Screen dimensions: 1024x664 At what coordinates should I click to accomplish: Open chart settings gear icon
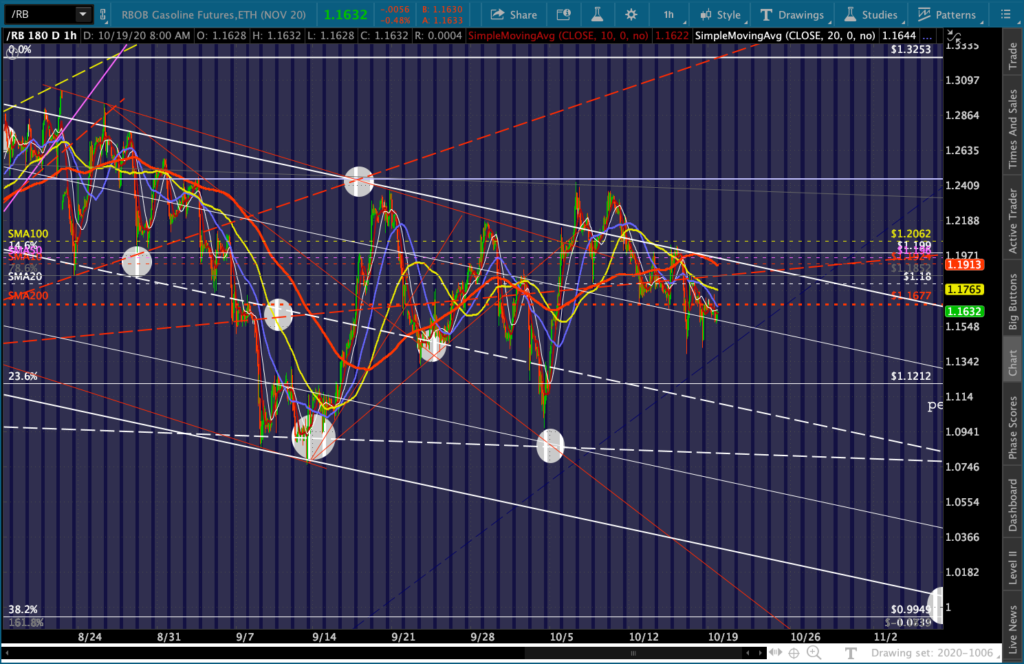[631, 14]
